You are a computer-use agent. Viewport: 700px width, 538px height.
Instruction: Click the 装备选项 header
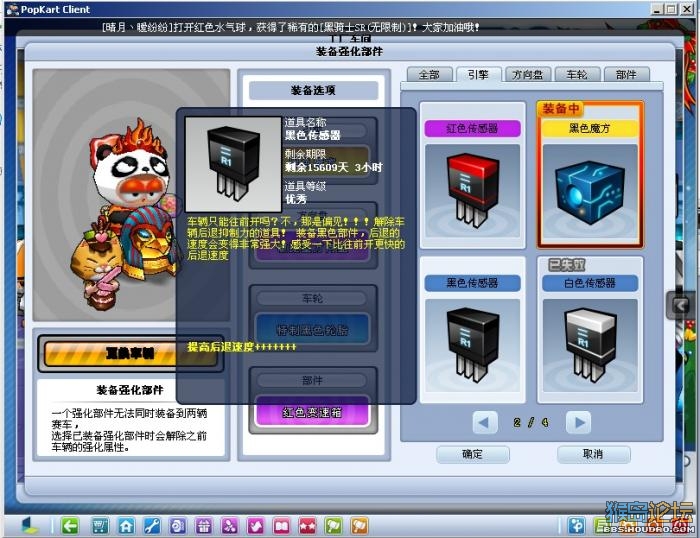pyautogui.click(x=313, y=91)
